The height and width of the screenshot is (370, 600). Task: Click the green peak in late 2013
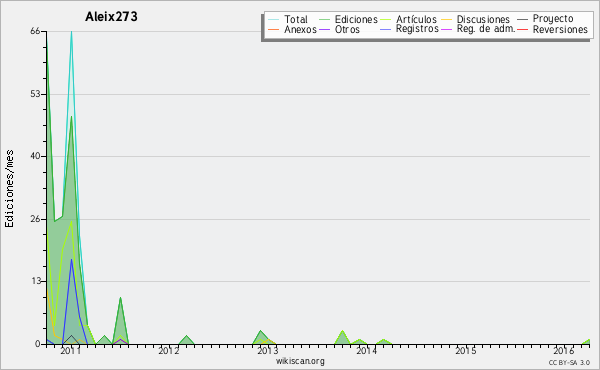(342, 331)
